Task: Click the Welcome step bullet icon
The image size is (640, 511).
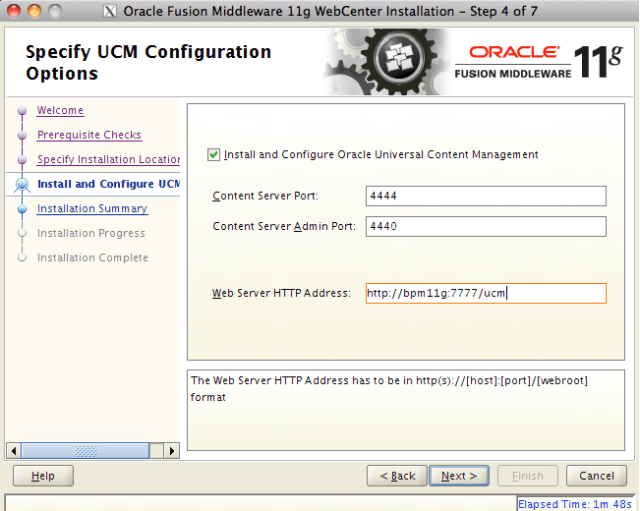Action: tap(21, 111)
